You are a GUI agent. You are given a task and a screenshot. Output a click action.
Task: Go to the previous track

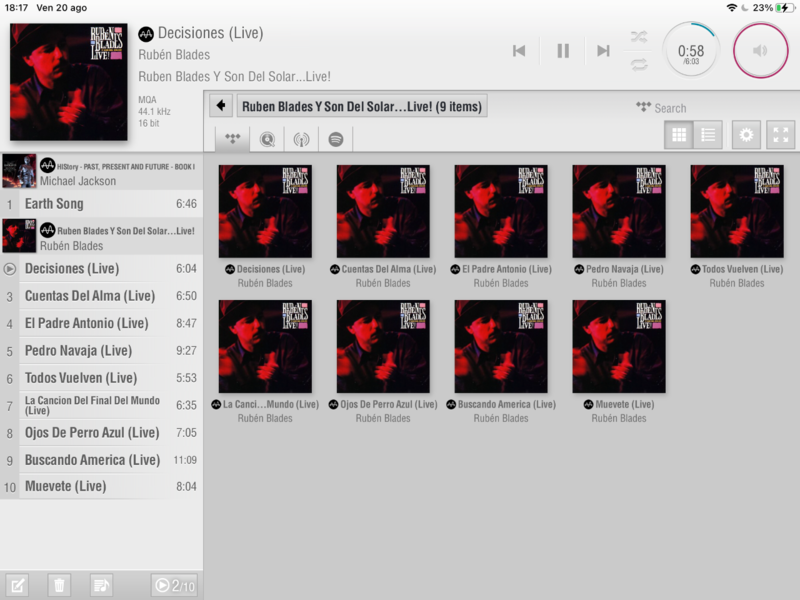[x=519, y=51]
